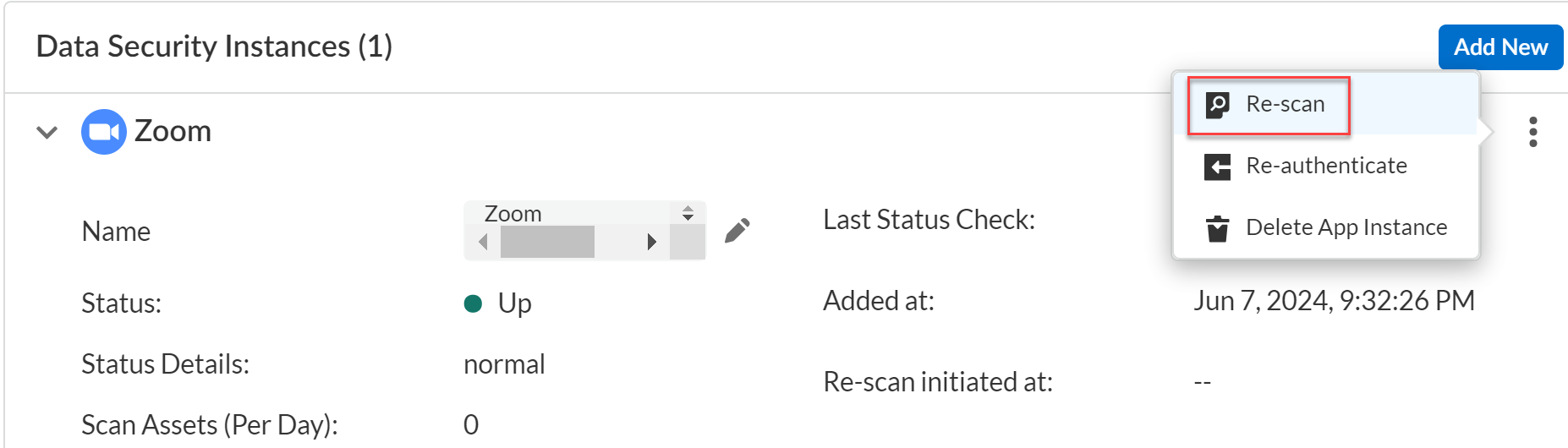The height and width of the screenshot is (448, 1568).
Task: Collapse the Zoom instance details chevron
Action: [x=47, y=132]
